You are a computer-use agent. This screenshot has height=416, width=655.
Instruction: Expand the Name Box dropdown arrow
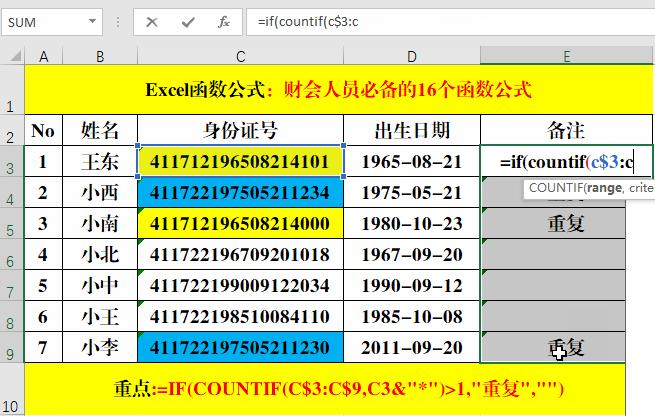click(92, 21)
